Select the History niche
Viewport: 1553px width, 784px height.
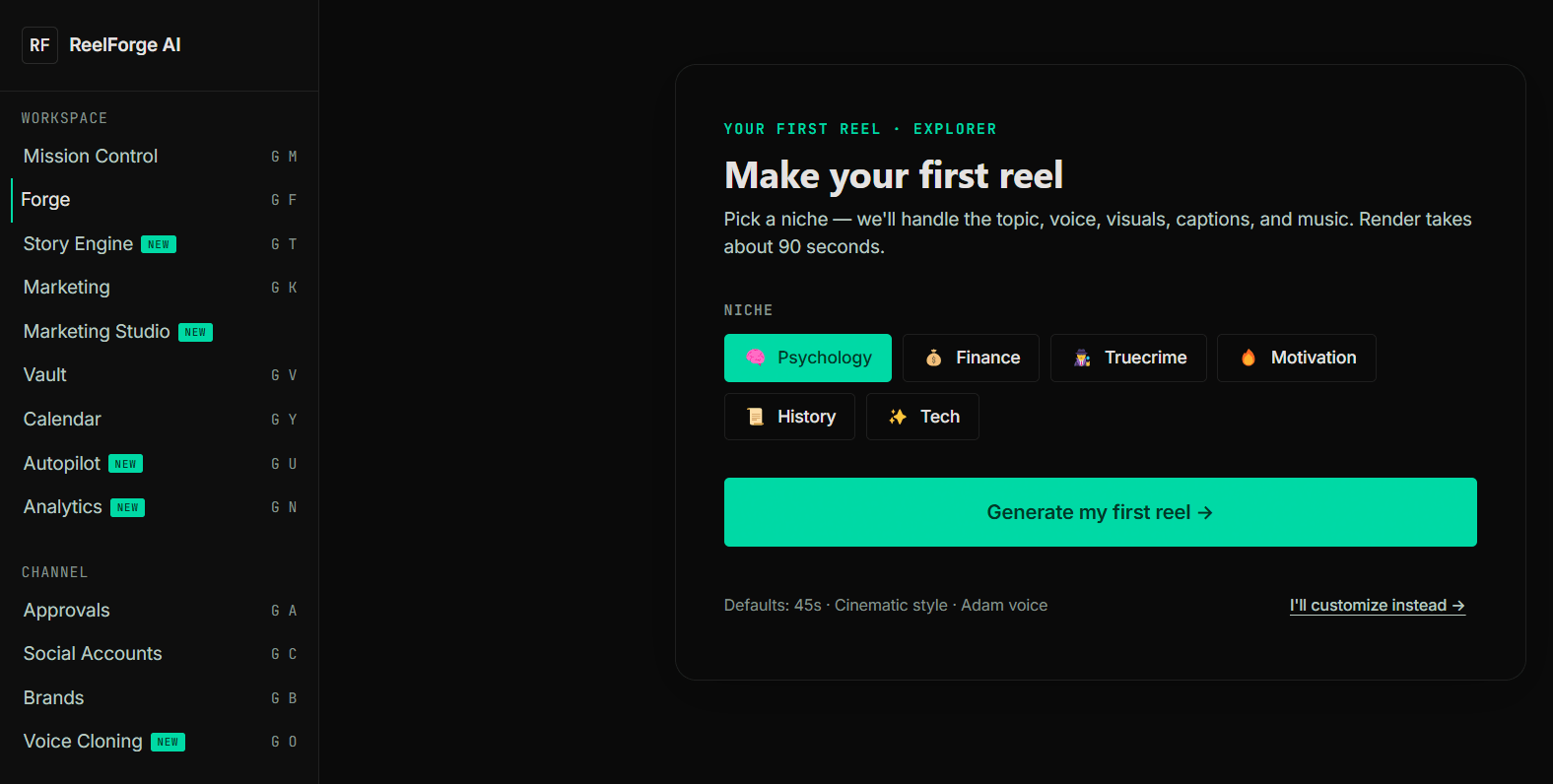click(789, 417)
